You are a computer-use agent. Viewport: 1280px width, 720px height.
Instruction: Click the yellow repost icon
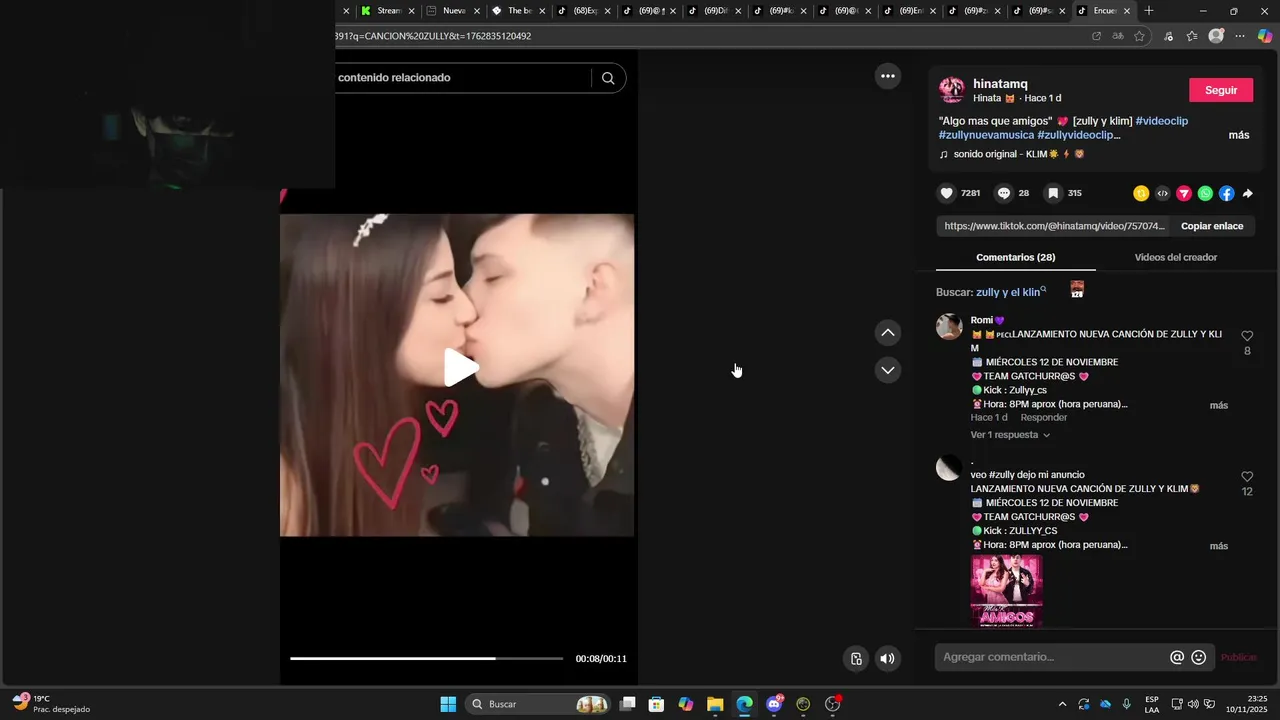click(1141, 194)
